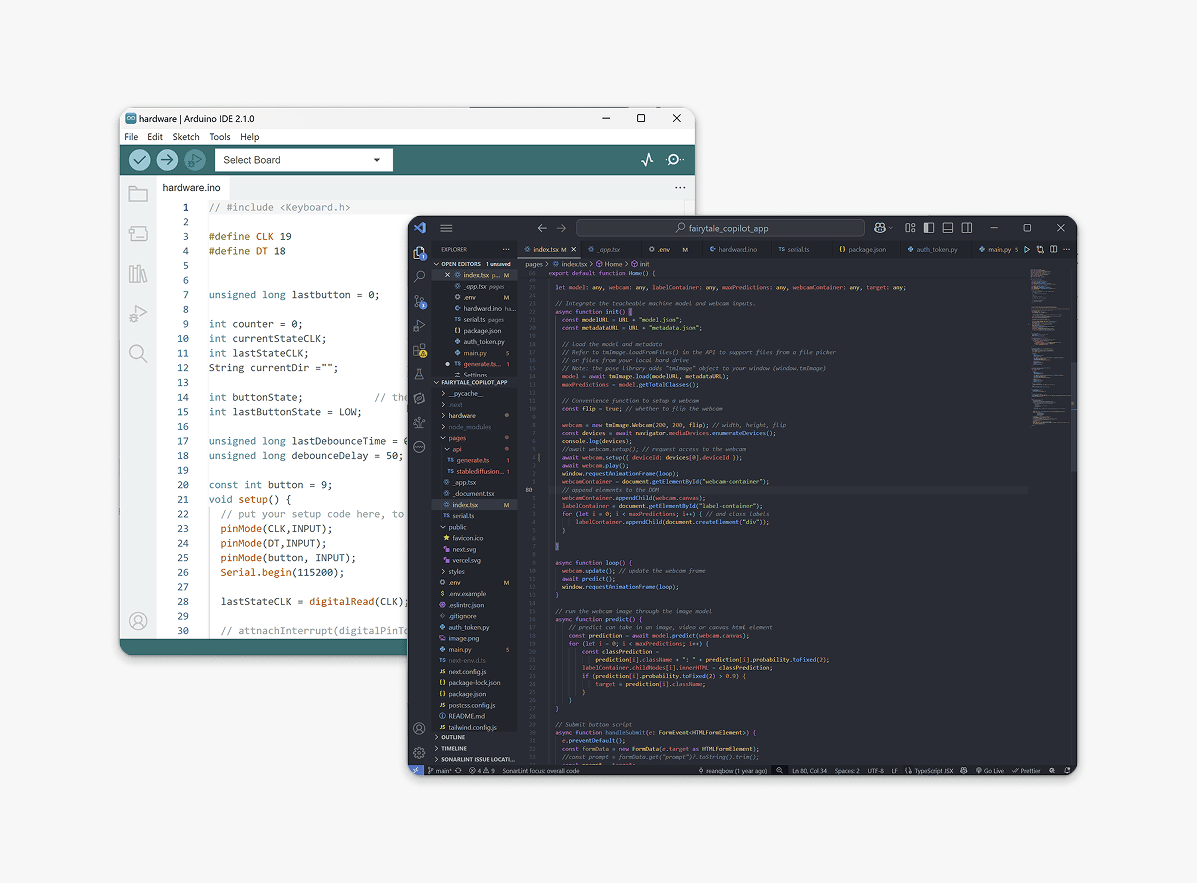Screen dimensions: 1197x883
Task: Open VS Code Accounts icon
Action: 419,728
